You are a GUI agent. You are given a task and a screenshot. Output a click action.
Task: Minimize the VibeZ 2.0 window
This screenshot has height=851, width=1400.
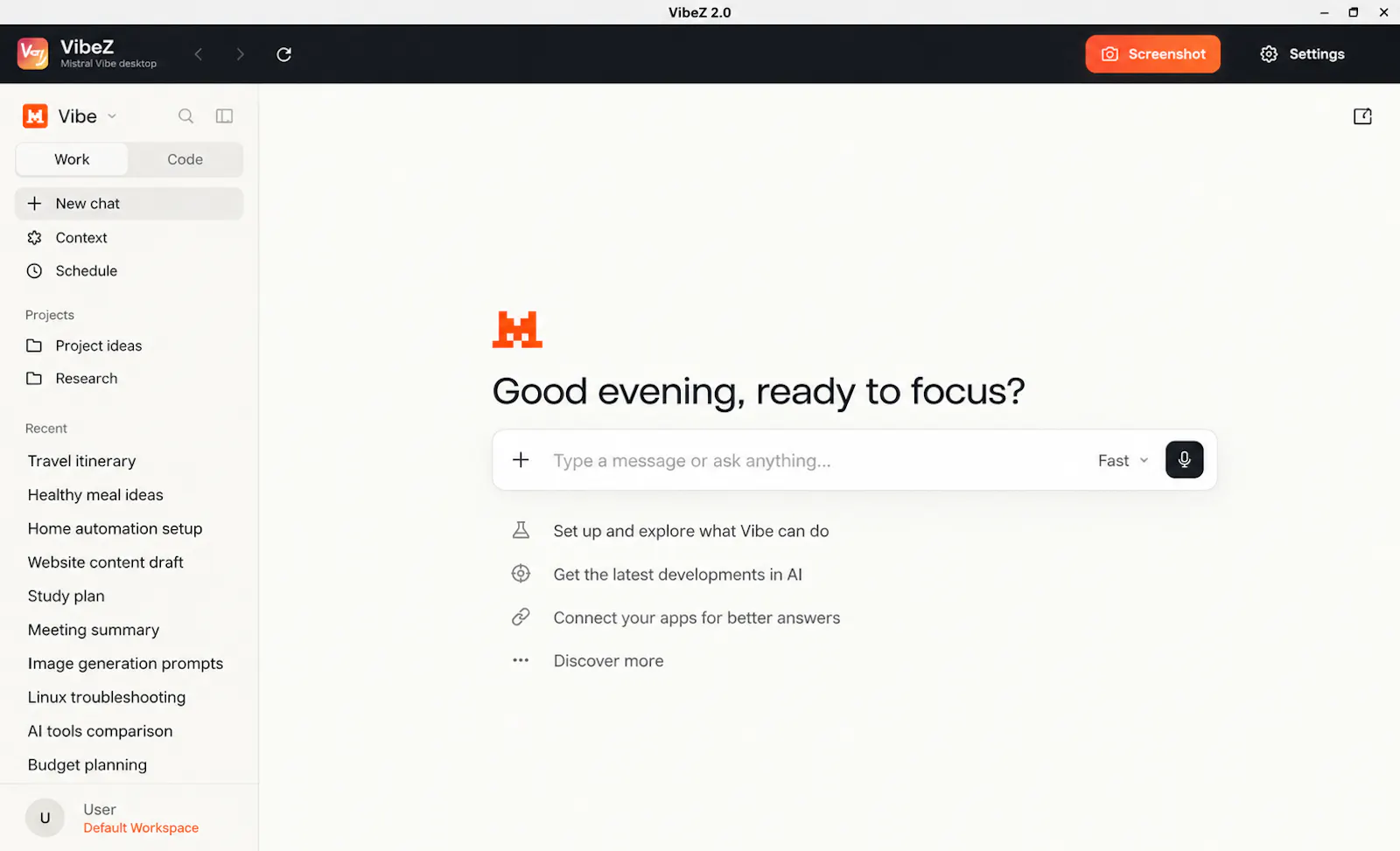click(1325, 12)
